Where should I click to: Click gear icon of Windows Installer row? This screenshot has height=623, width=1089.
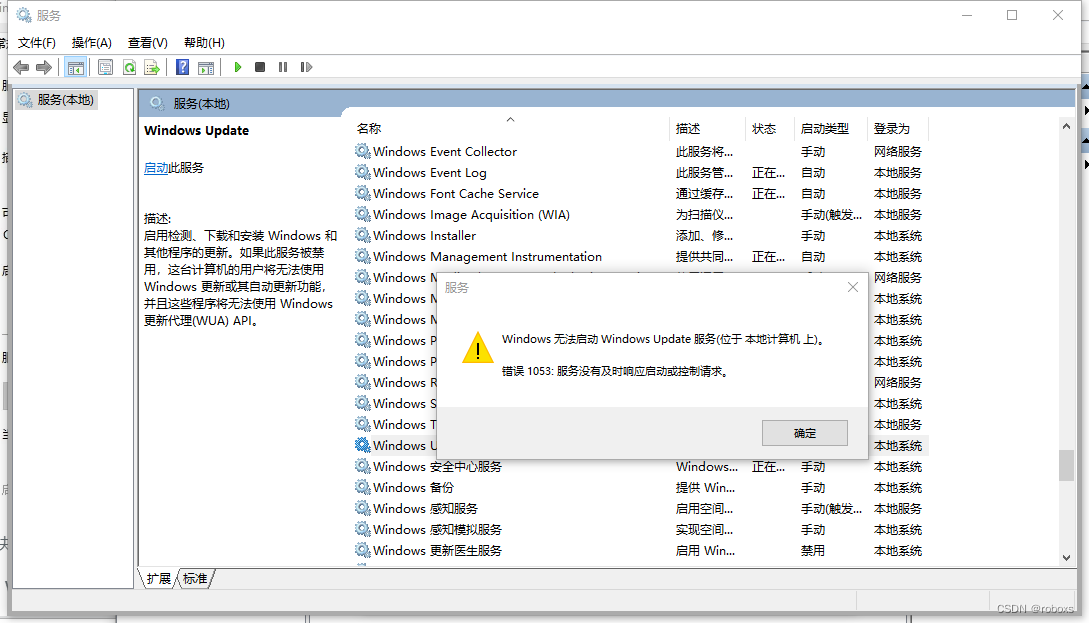(363, 235)
